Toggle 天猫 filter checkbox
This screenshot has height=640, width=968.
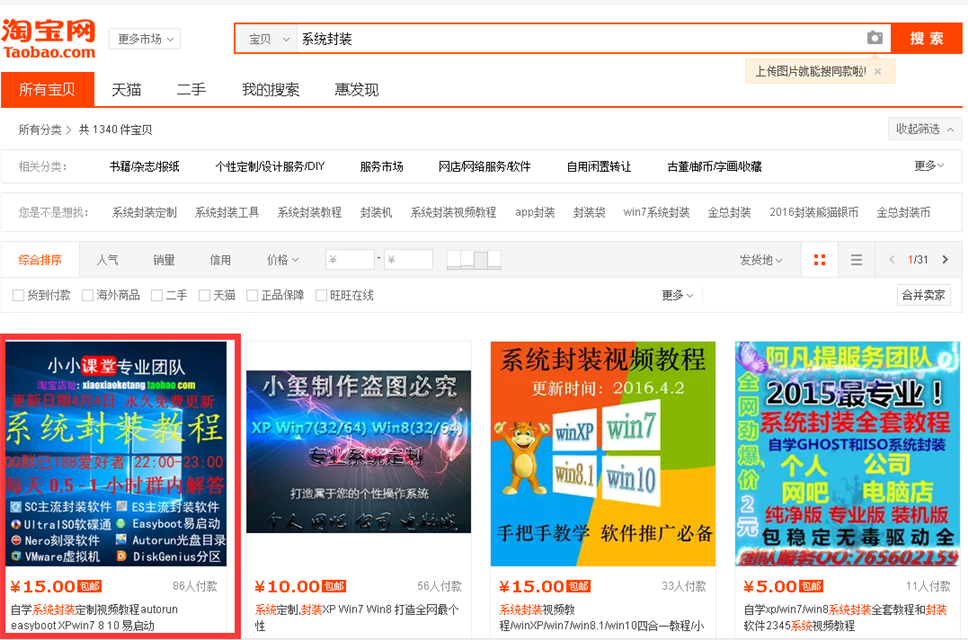(x=204, y=296)
